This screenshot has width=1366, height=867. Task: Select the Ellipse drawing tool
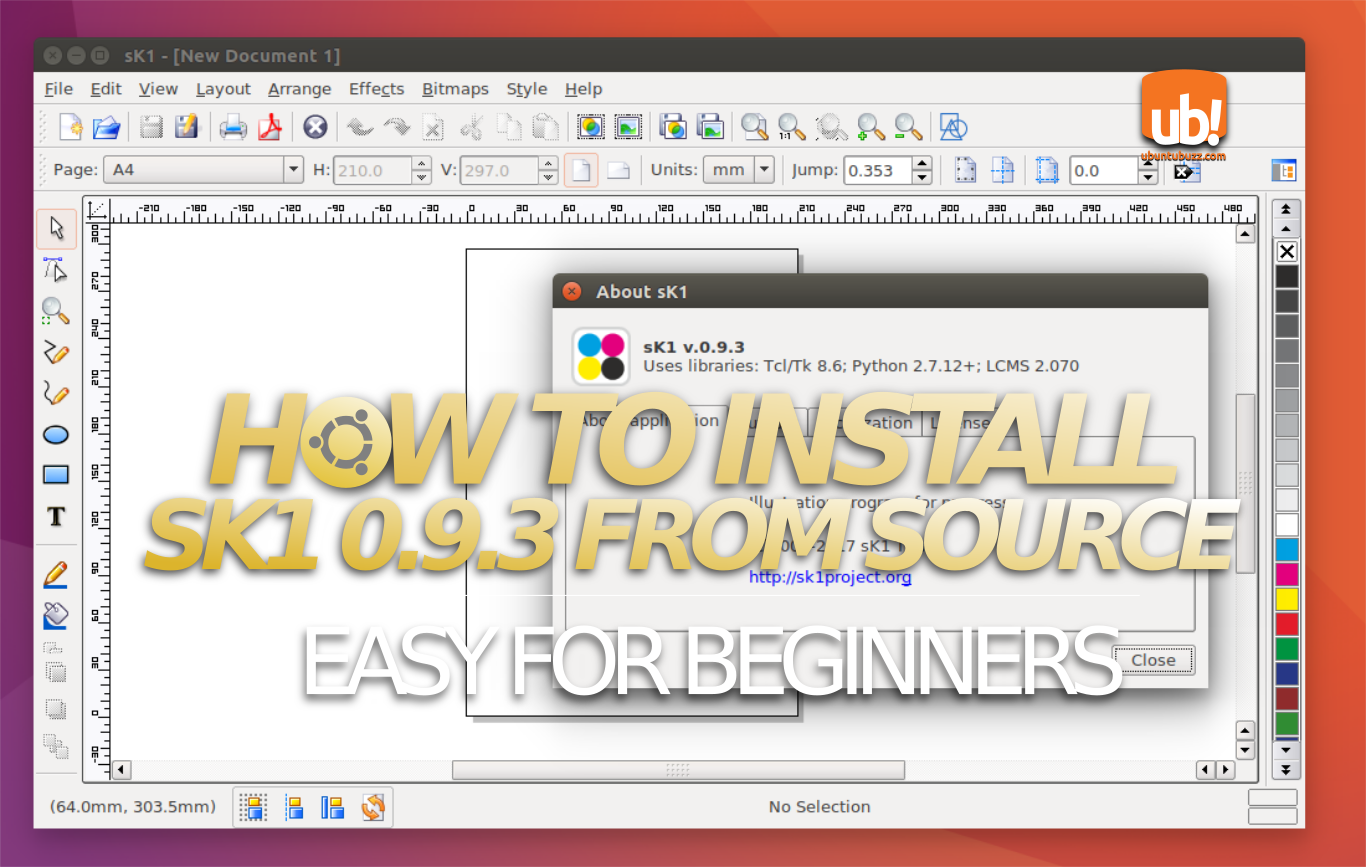(56, 435)
